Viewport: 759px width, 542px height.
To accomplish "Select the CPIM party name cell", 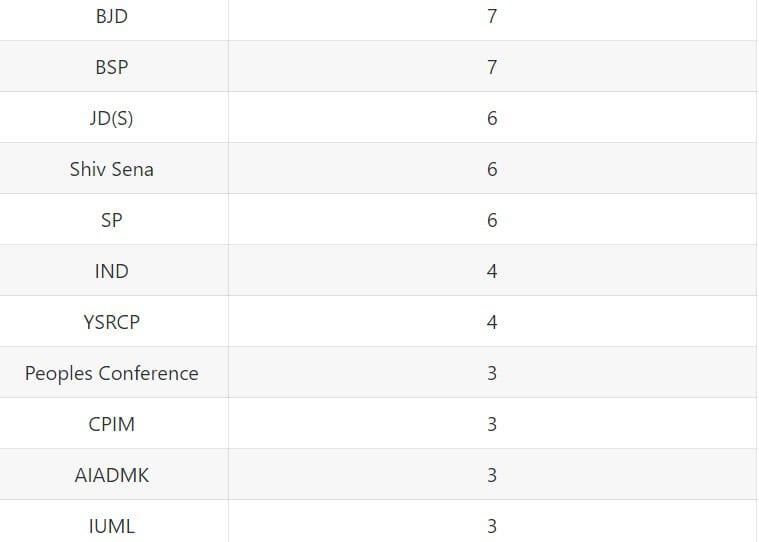I will click(112, 424).
